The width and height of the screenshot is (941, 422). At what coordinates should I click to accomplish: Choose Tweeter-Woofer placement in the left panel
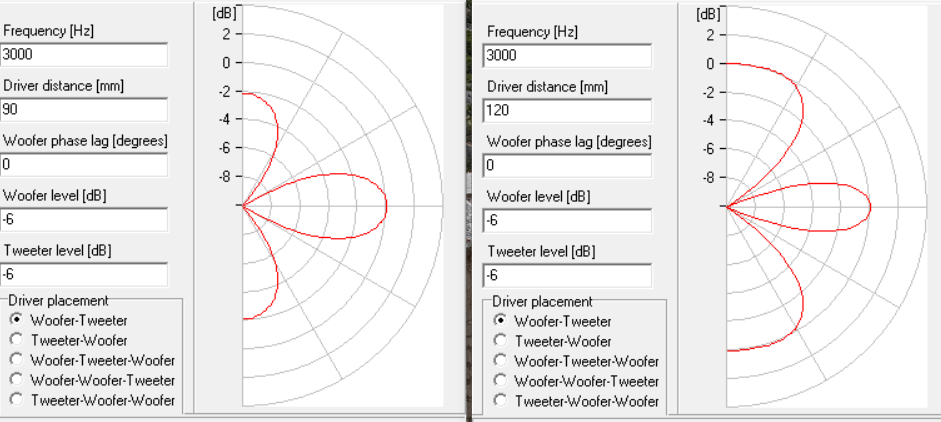pos(16,340)
